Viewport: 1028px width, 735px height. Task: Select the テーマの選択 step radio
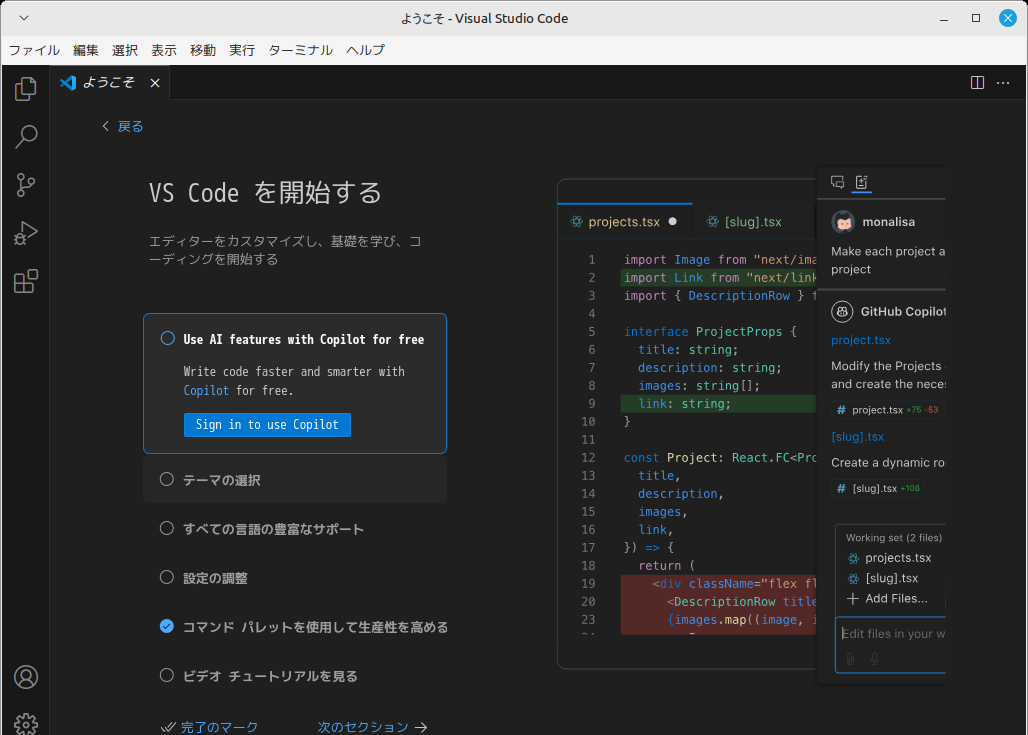[167, 480]
